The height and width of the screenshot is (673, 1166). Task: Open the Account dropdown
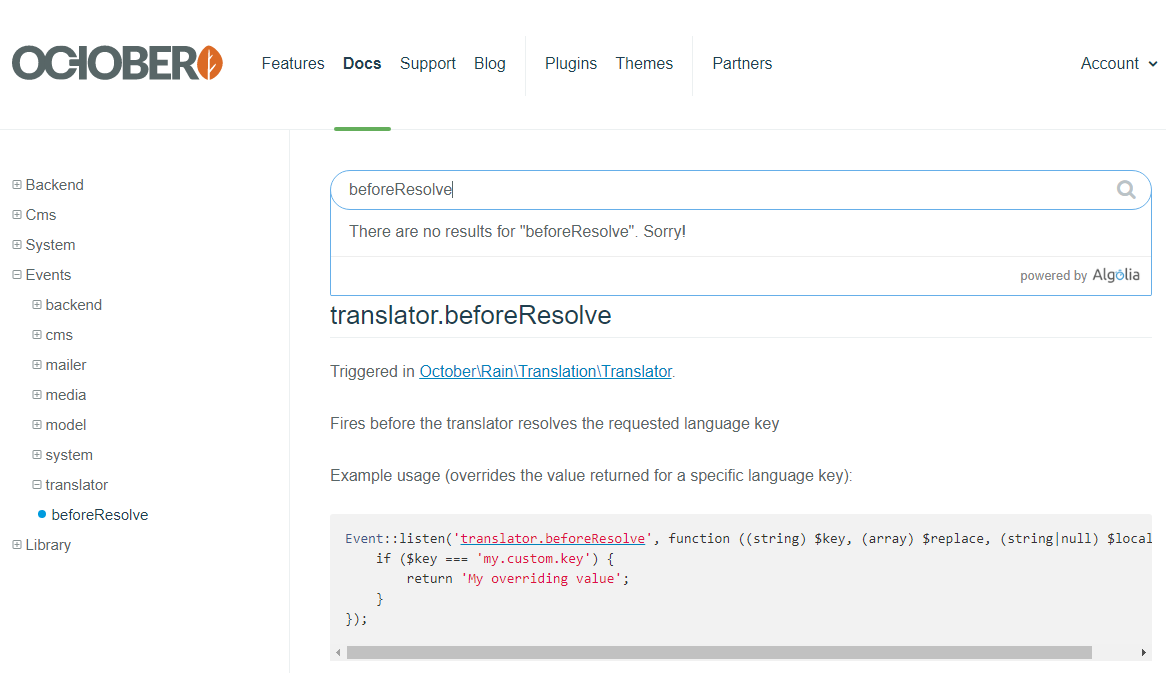1118,63
